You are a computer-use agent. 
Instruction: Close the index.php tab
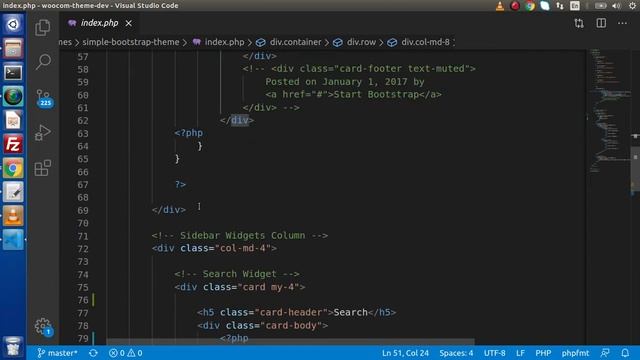pos(129,23)
